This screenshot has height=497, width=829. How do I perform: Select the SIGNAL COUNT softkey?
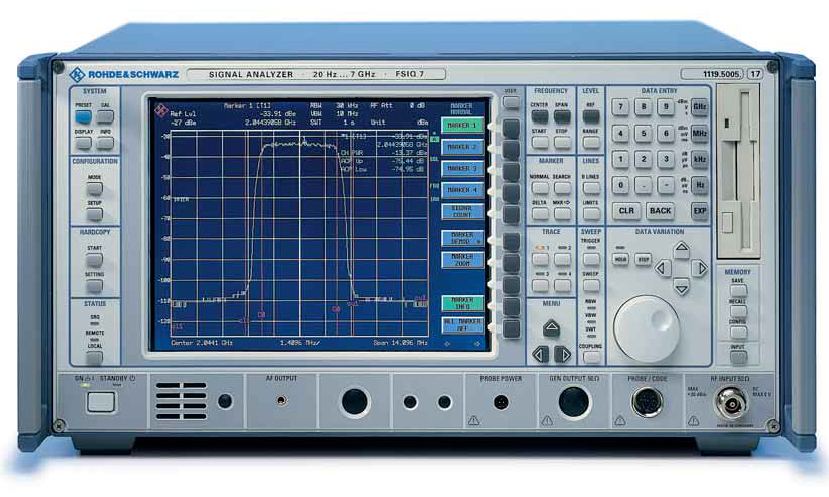tap(462, 212)
